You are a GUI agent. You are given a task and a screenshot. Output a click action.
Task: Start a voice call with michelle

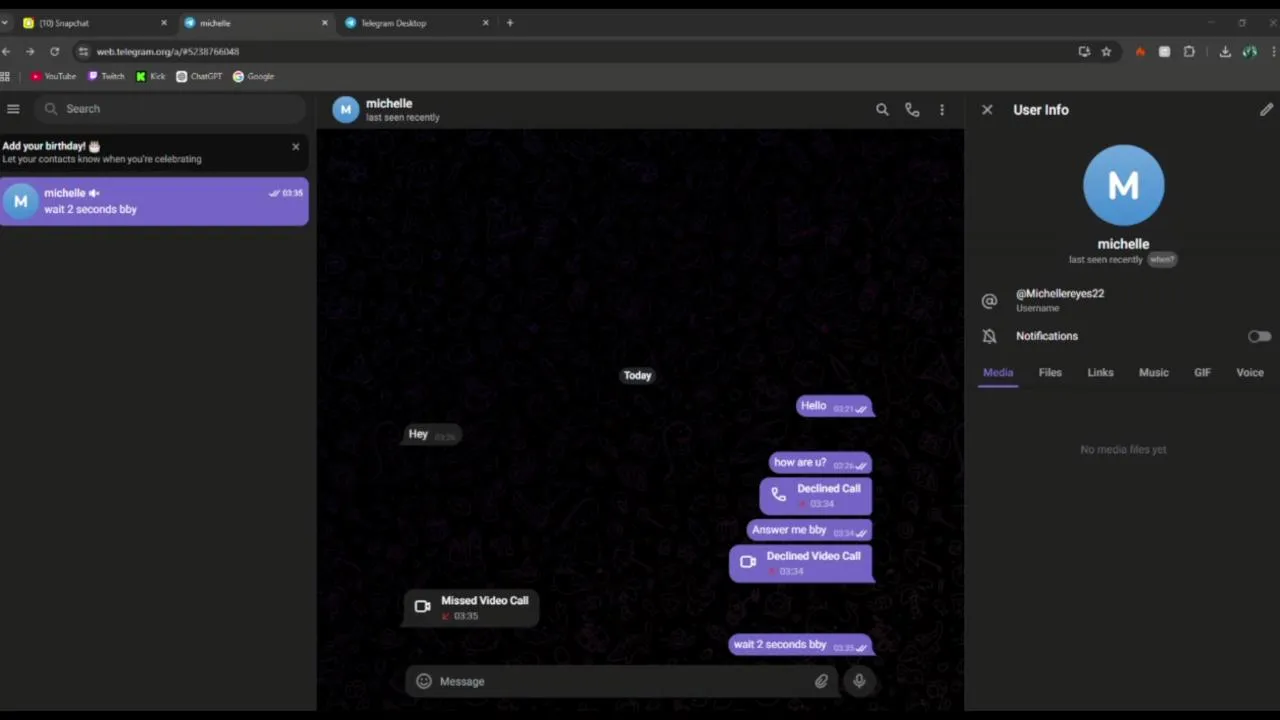[912, 110]
